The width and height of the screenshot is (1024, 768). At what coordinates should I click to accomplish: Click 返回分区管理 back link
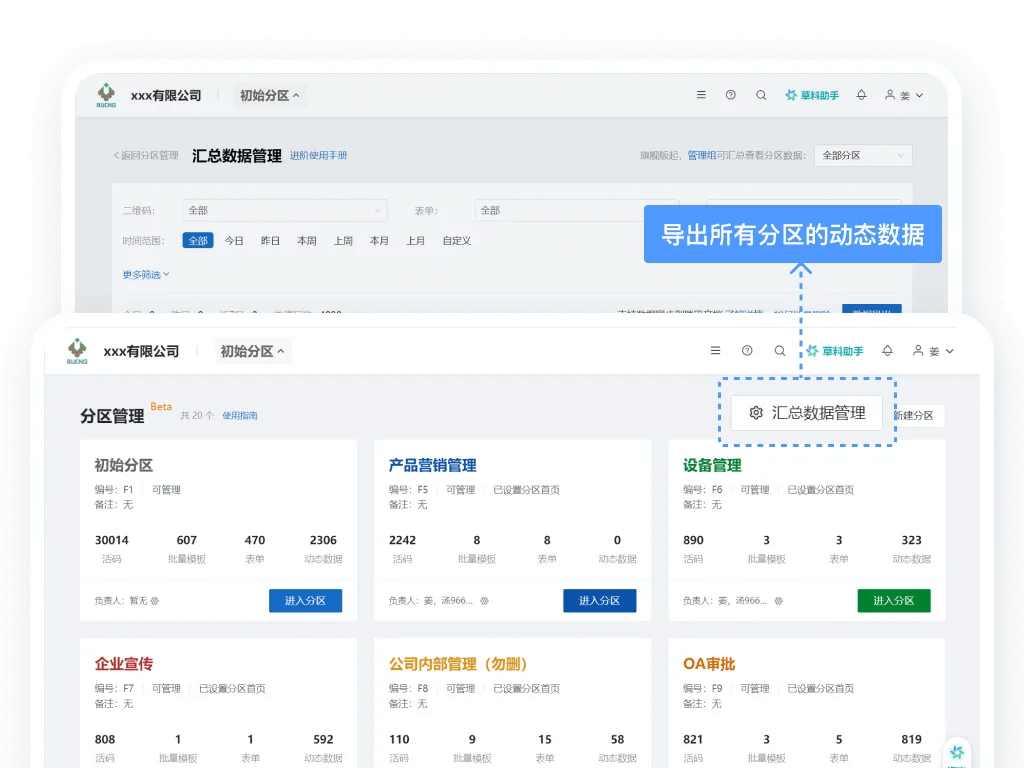[146, 155]
